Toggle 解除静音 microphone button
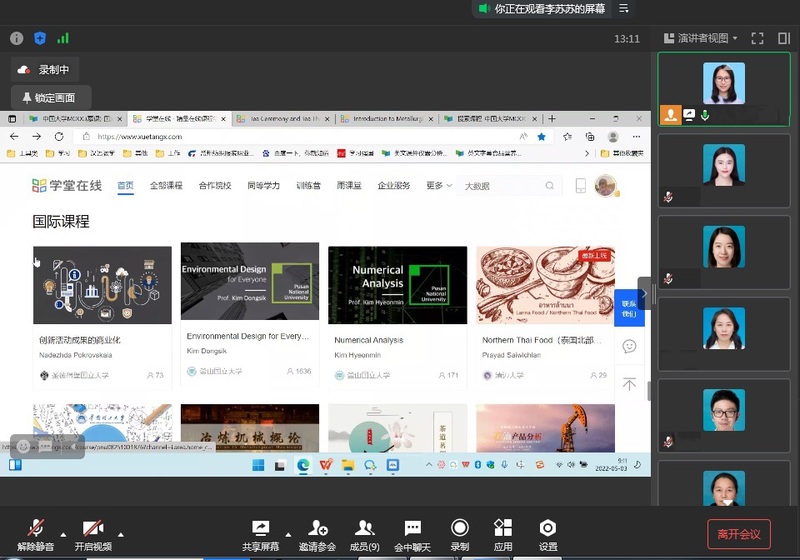 pyautogui.click(x=35, y=534)
